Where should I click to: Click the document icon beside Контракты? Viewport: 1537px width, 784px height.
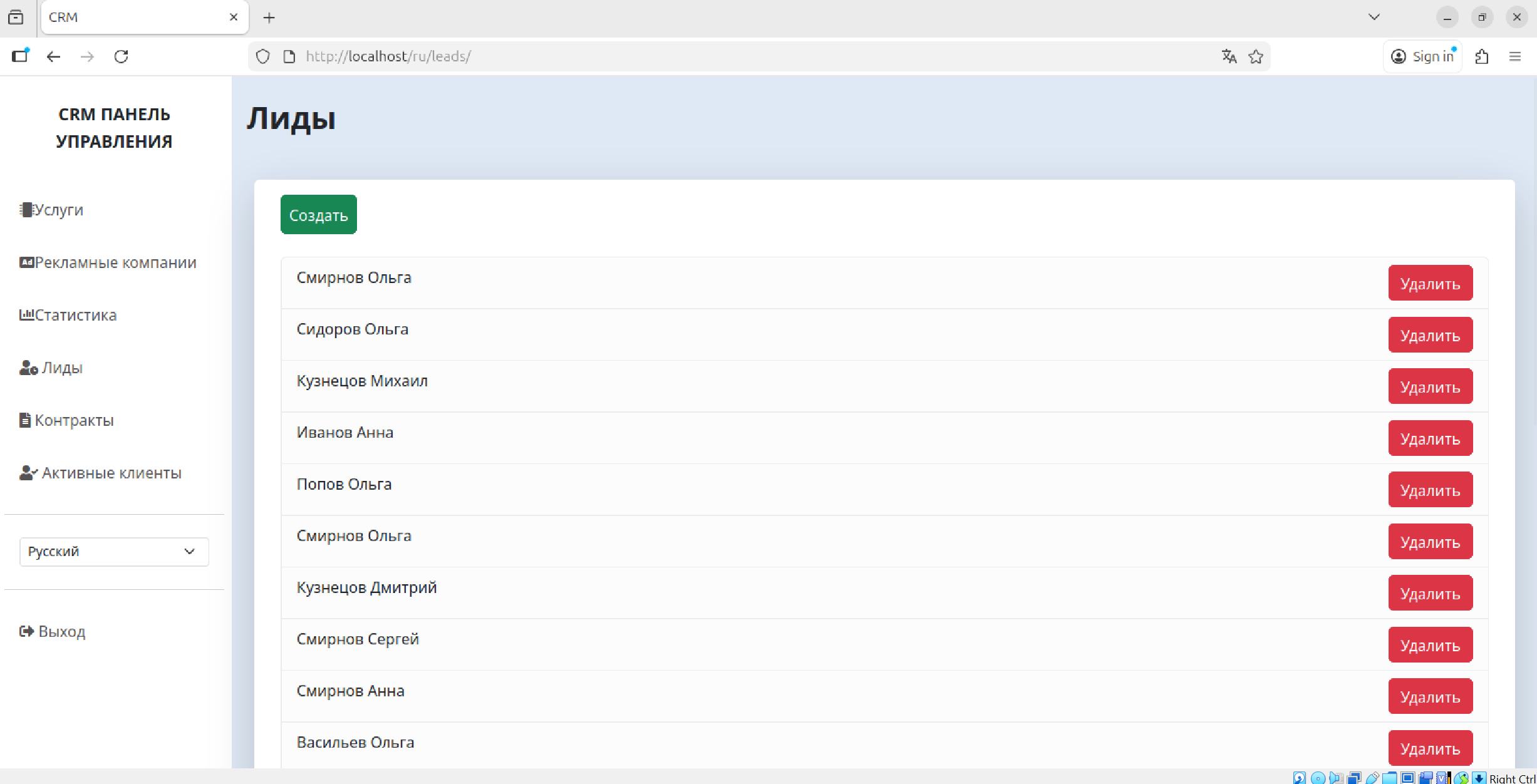pyautogui.click(x=25, y=420)
